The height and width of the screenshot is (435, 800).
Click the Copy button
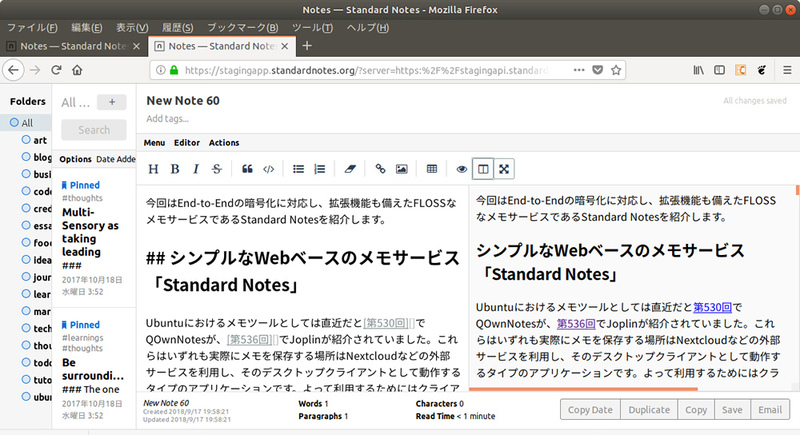click(696, 410)
